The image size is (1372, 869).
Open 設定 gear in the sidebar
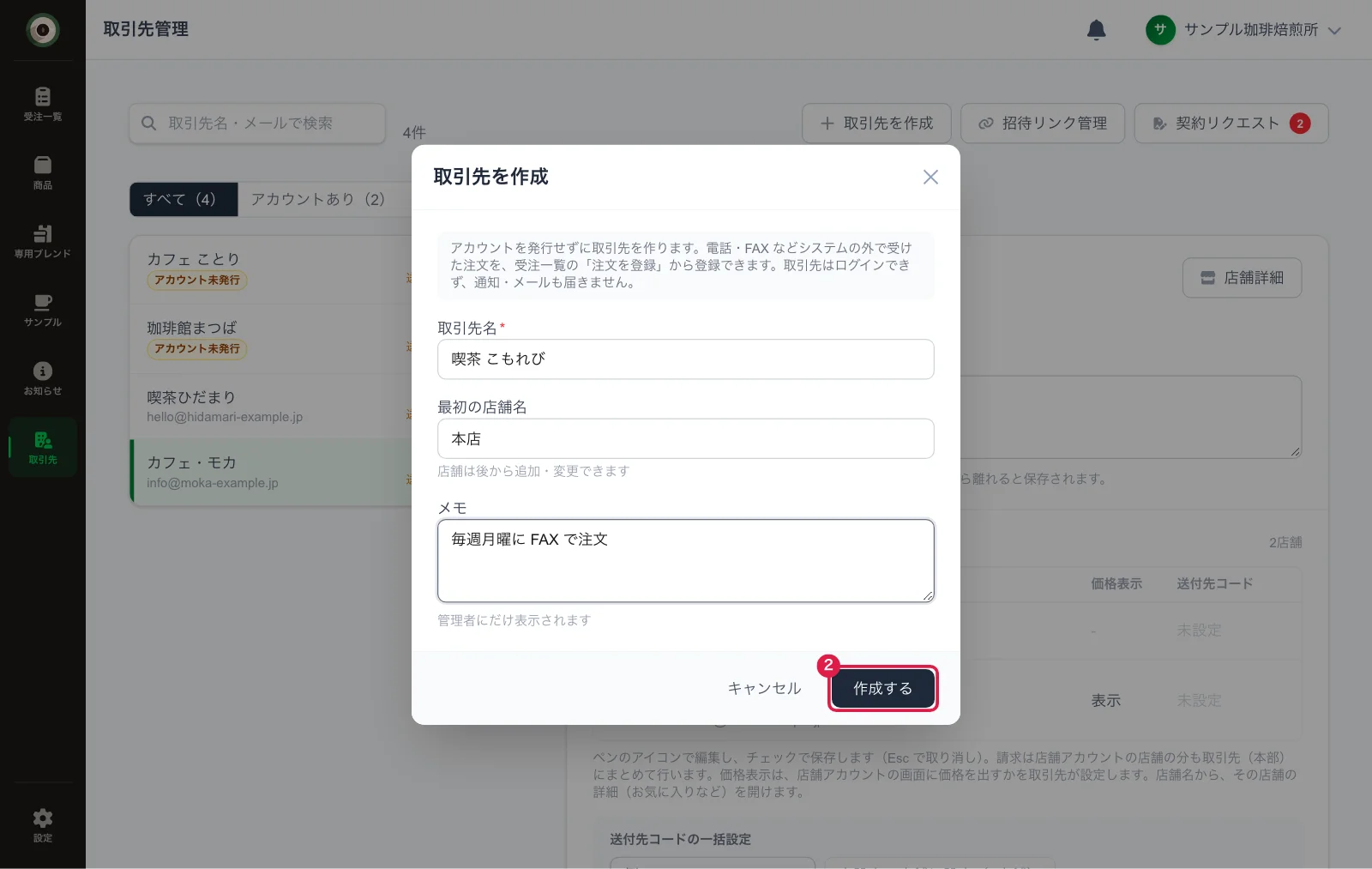tap(42, 825)
